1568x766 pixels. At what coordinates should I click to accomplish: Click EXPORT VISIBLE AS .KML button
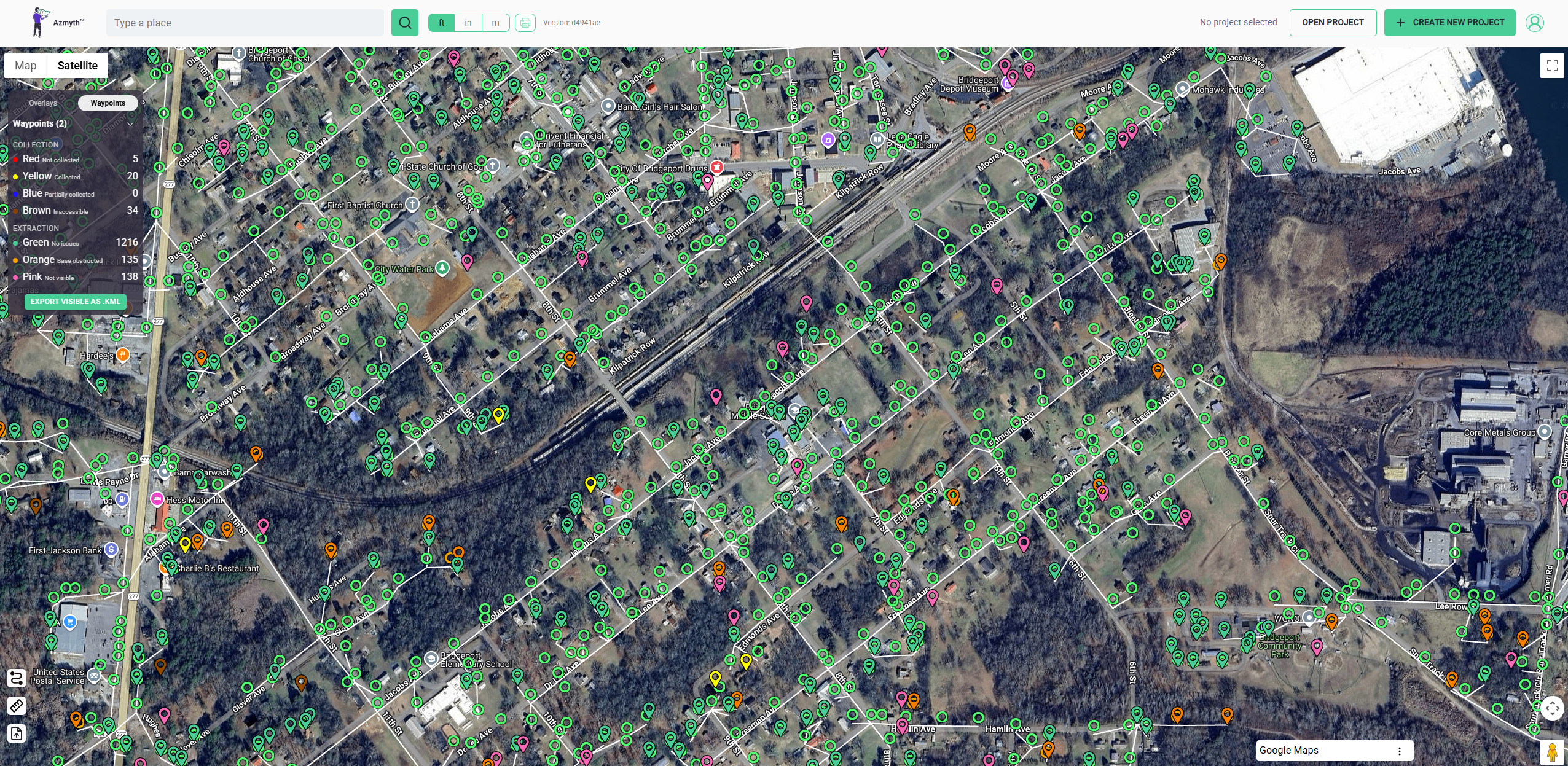[76, 302]
